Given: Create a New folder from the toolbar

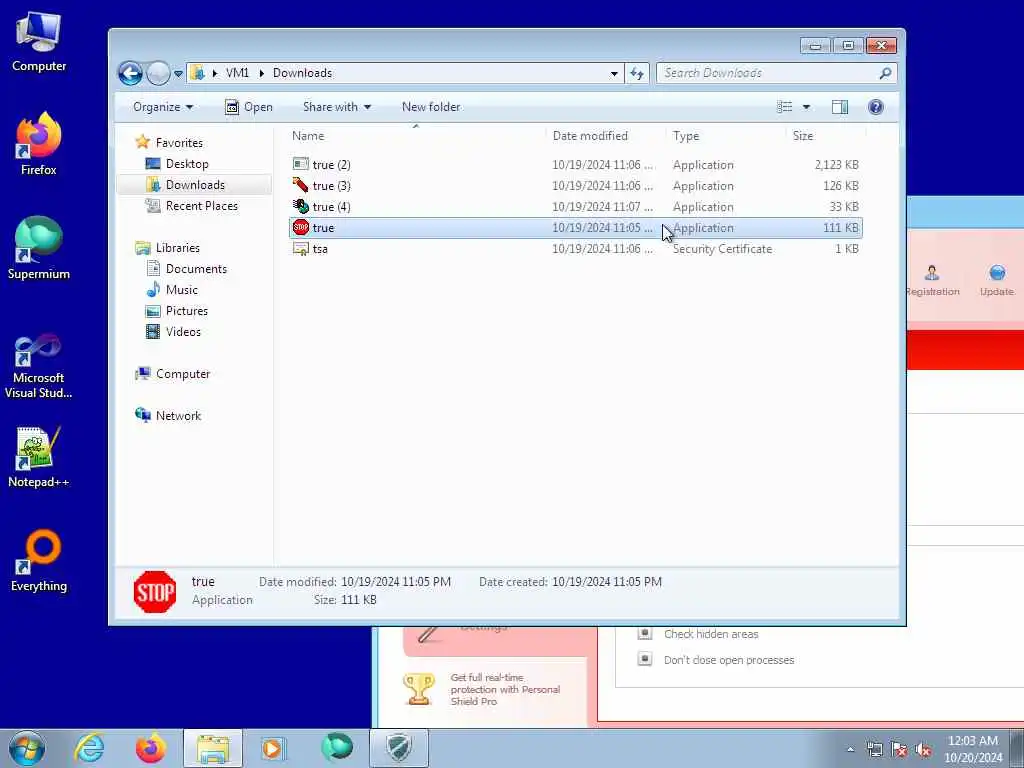Looking at the screenshot, I should pyautogui.click(x=431, y=107).
